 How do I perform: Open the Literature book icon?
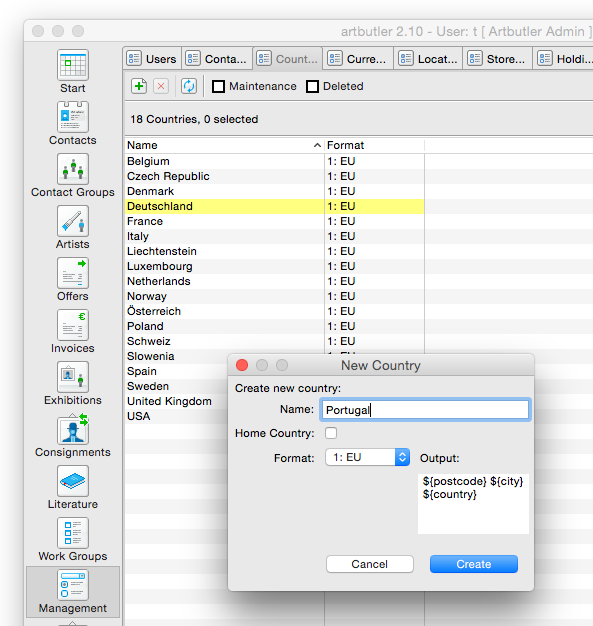coord(73,481)
